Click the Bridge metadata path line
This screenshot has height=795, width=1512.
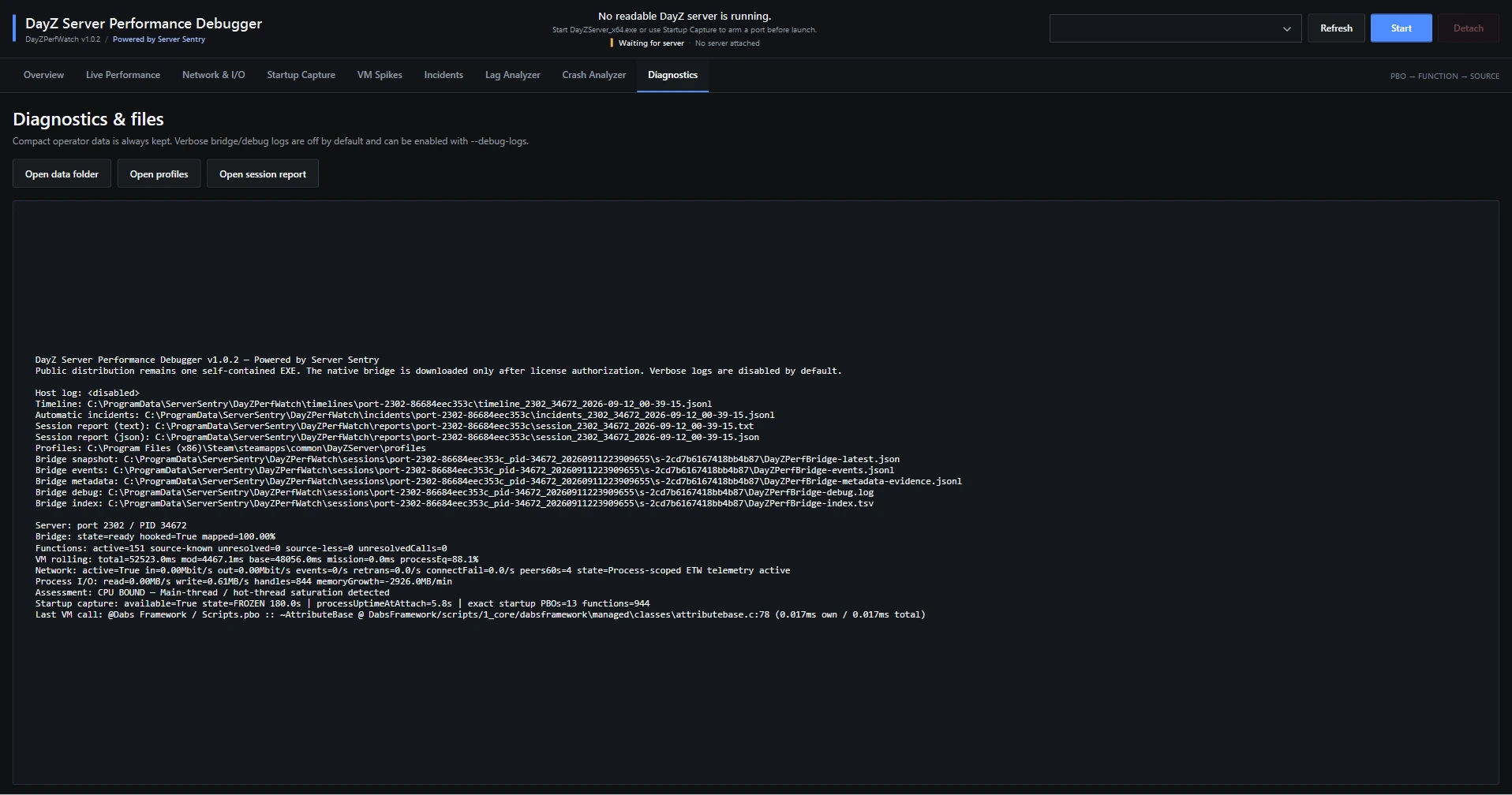point(499,481)
